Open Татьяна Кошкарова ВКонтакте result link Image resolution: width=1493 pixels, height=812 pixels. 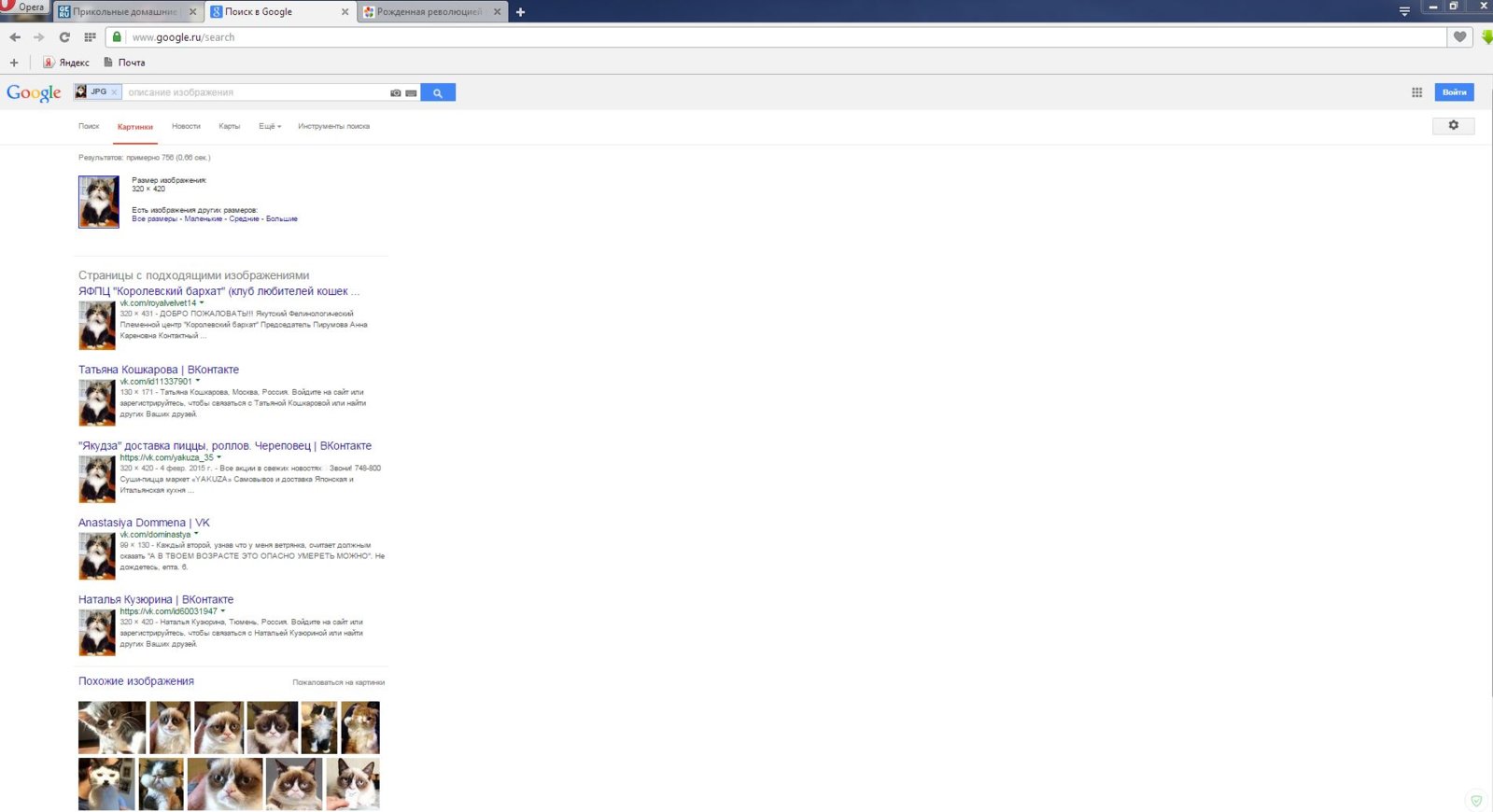(159, 370)
